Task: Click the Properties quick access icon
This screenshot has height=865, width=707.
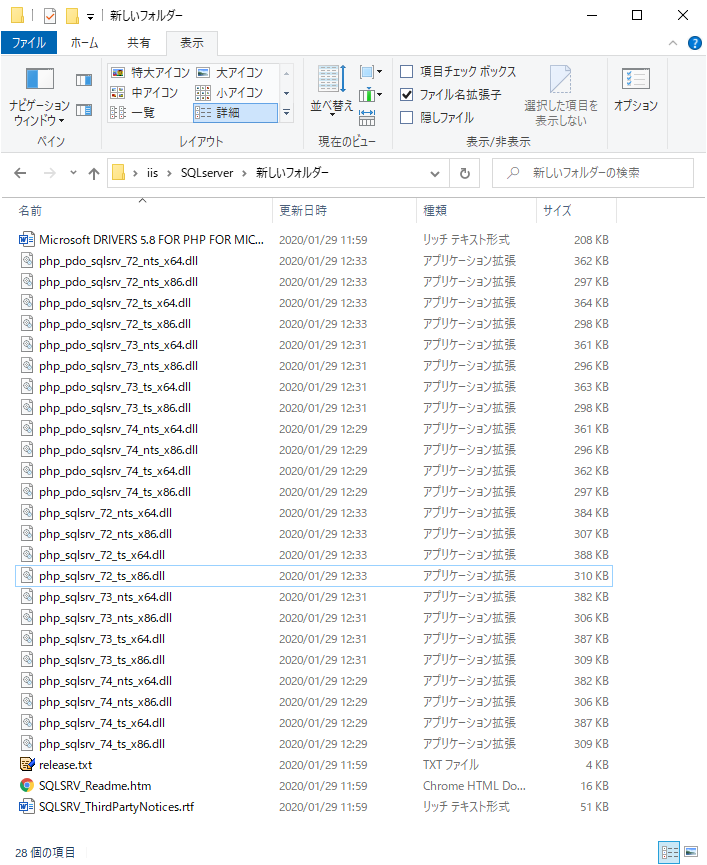Action: pyautogui.click(x=50, y=16)
